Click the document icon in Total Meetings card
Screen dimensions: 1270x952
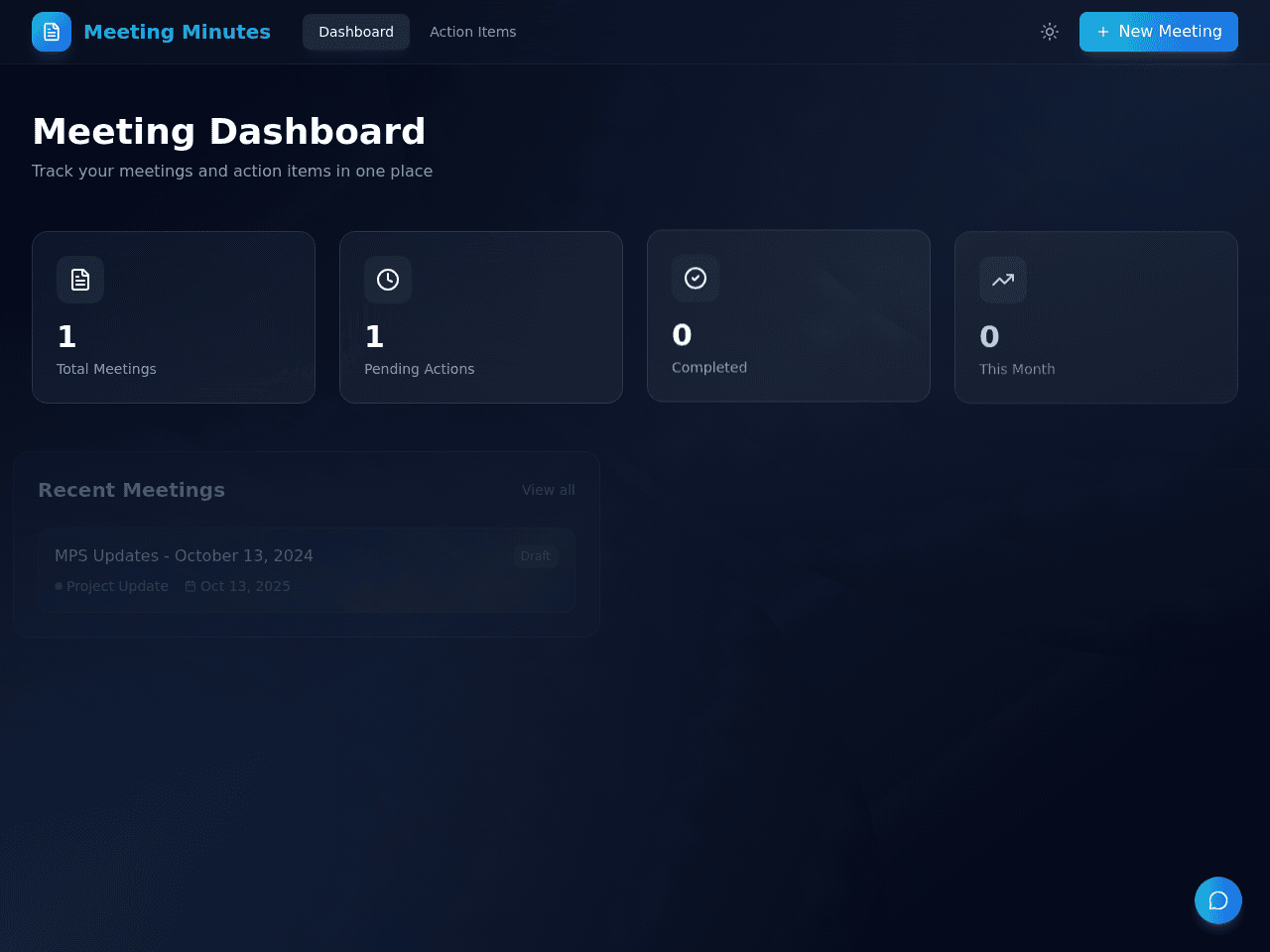[80, 280]
